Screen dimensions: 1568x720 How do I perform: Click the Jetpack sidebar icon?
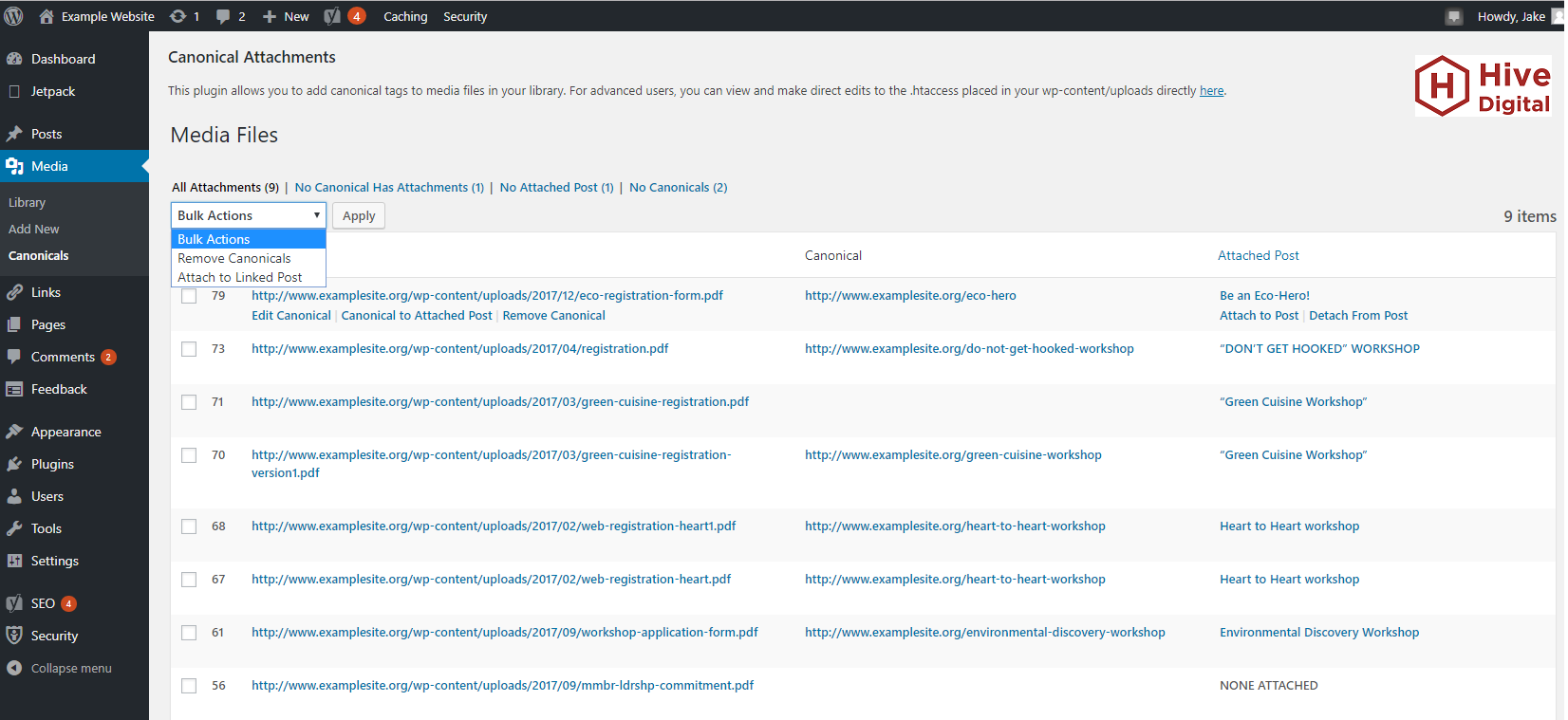point(14,91)
